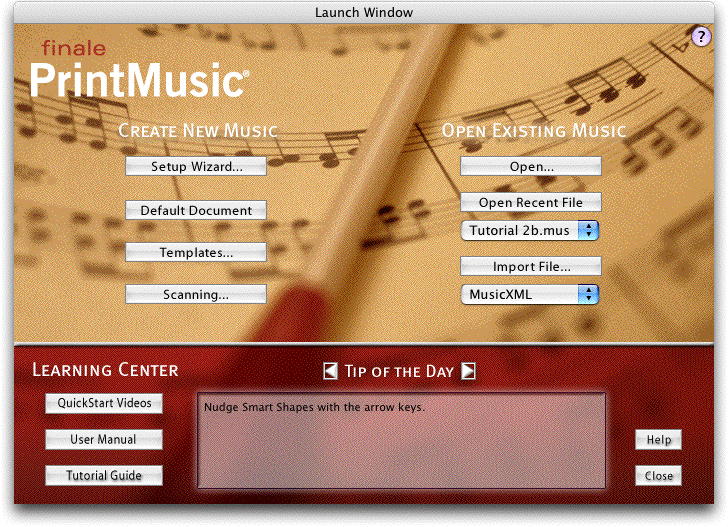Screen dimensions: 728x527
Task: Open the Tutorial Guide
Action: 104,475
